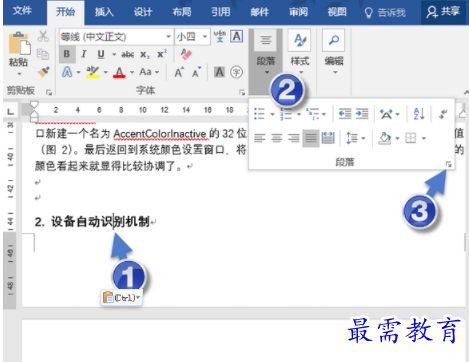Click the Shading paint bucket
The height and width of the screenshot is (362, 469).
coord(385,138)
